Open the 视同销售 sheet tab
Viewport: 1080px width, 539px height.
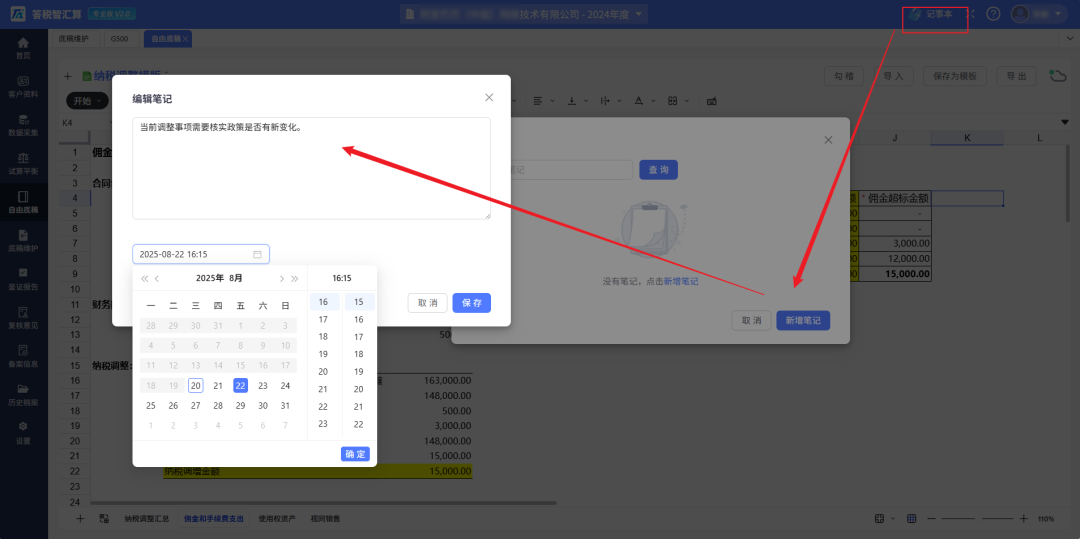click(325, 518)
